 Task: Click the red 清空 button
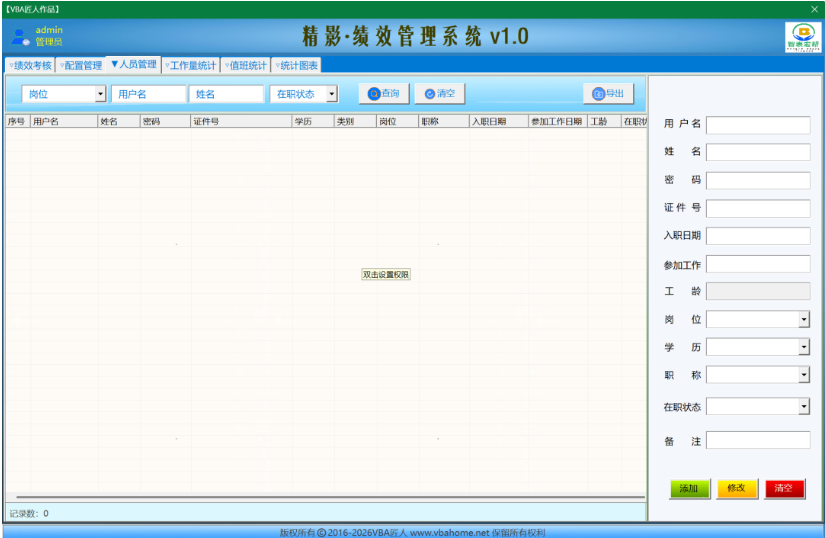[x=784, y=489]
